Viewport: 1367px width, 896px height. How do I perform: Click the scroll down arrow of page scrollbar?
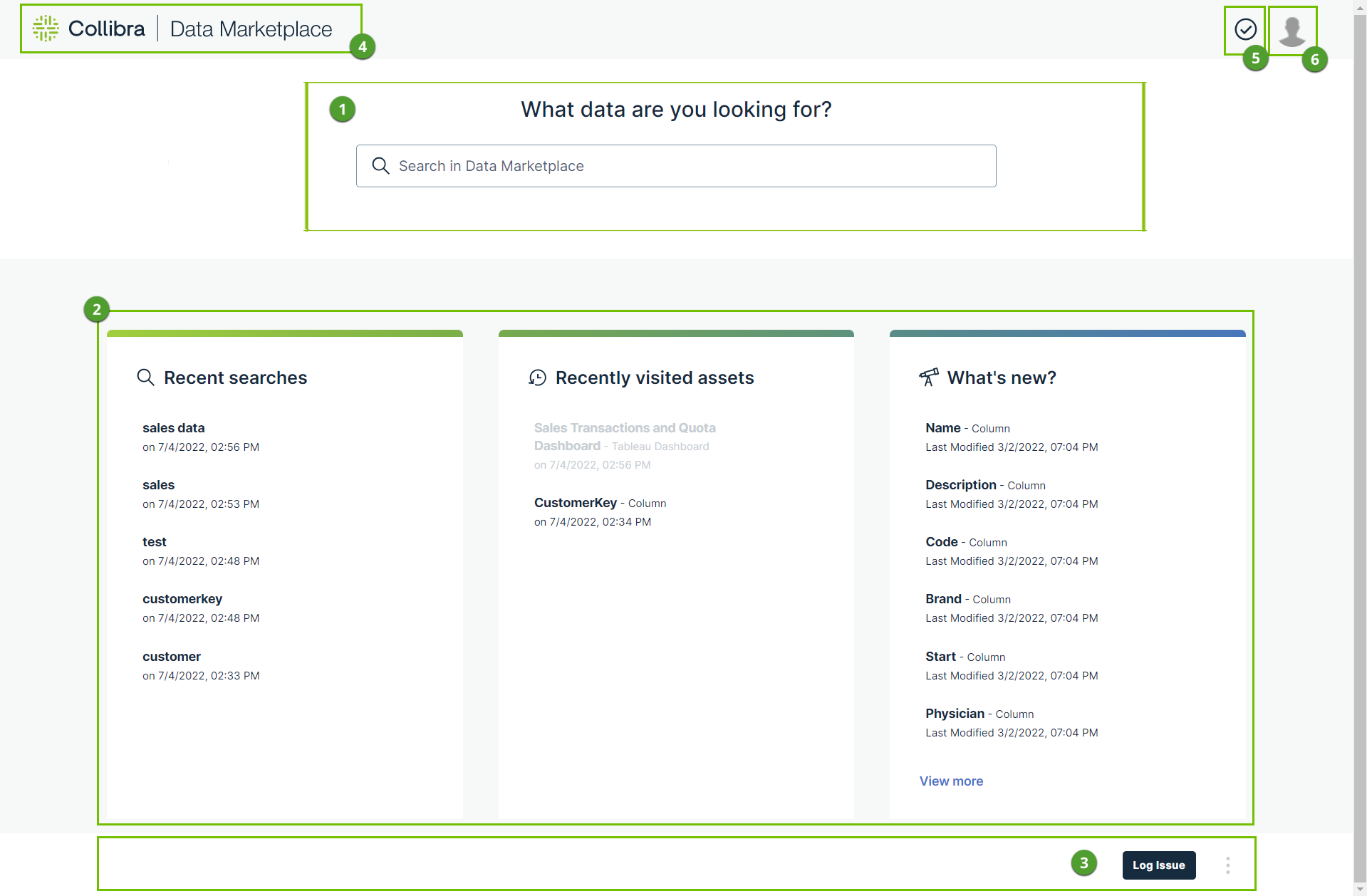pyautogui.click(x=1359, y=890)
